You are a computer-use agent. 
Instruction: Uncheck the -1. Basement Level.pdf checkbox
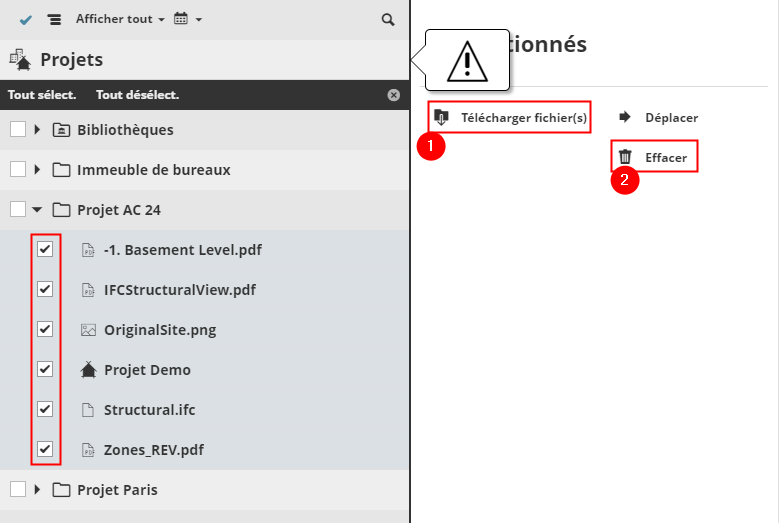[x=45, y=249]
